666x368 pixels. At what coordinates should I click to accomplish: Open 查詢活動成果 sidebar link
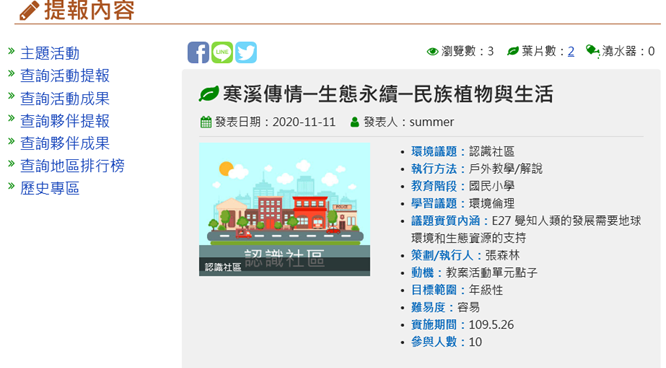point(65,98)
